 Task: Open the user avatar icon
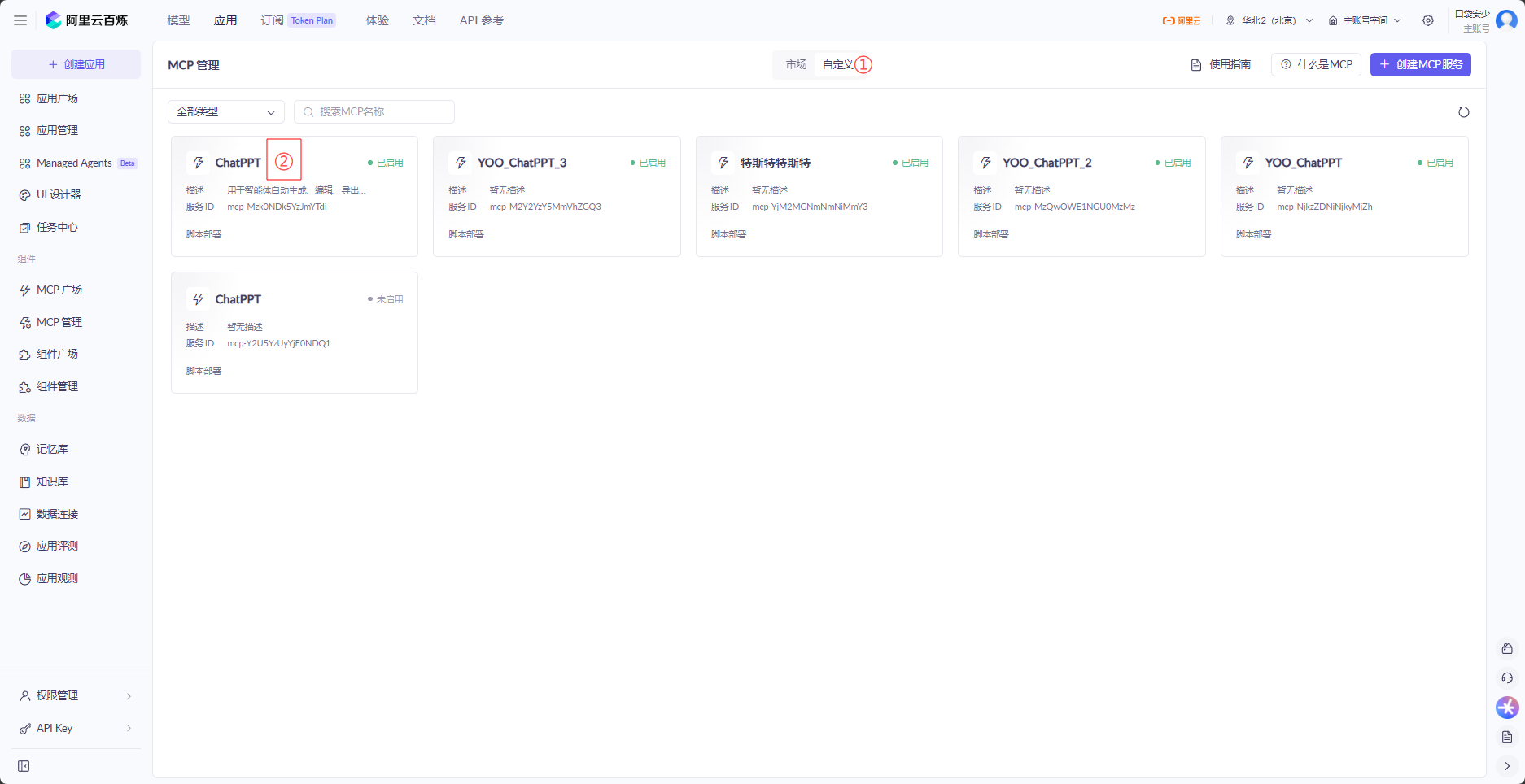pos(1506,20)
